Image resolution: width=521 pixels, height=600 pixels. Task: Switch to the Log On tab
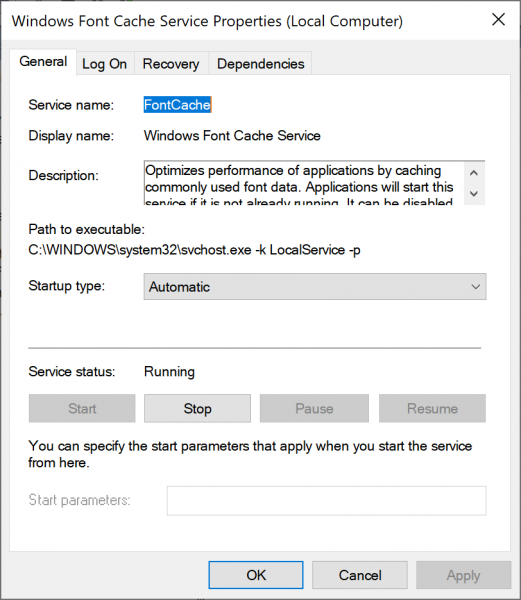click(105, 64)
